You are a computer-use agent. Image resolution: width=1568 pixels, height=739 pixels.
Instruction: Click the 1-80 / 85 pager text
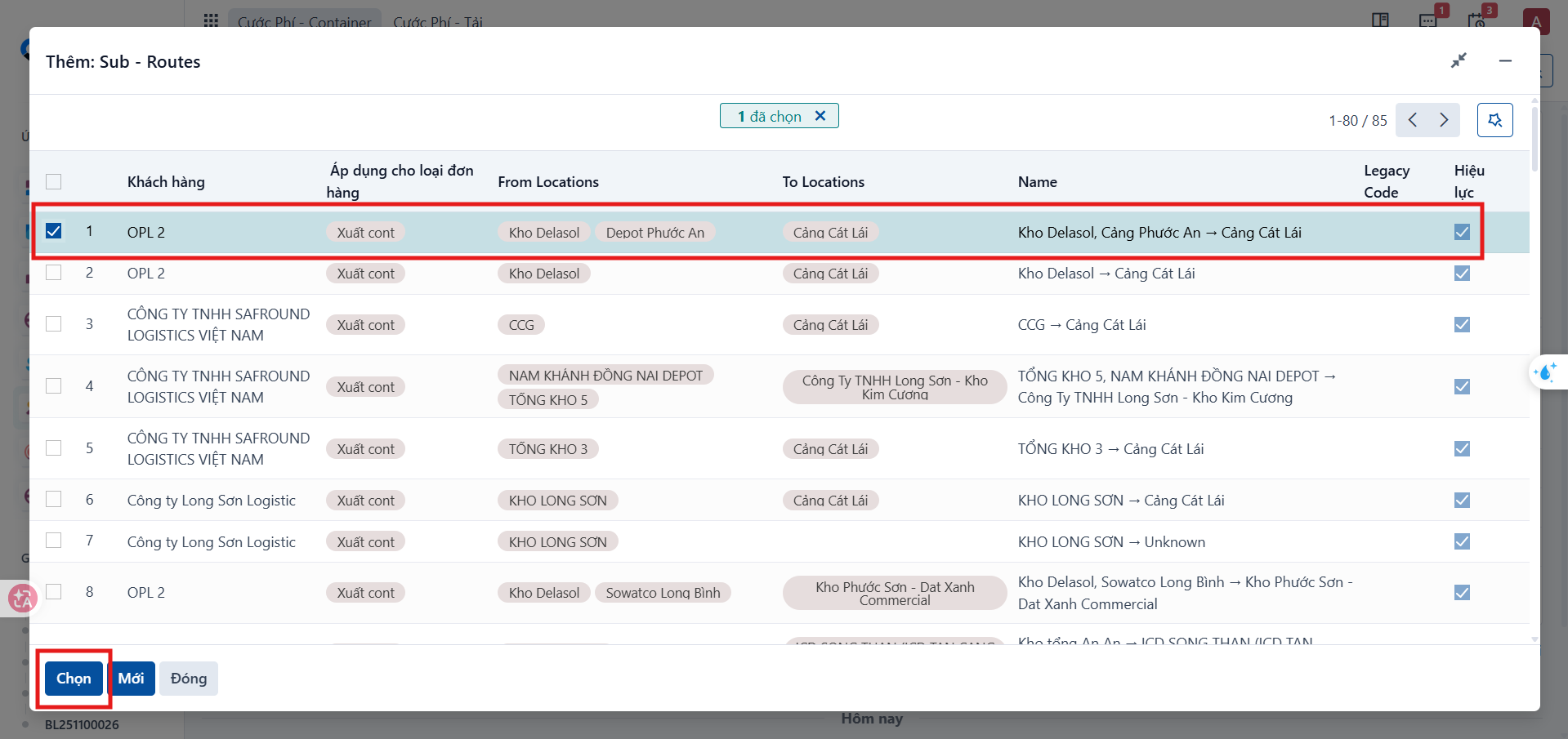tap(1357, 121)
